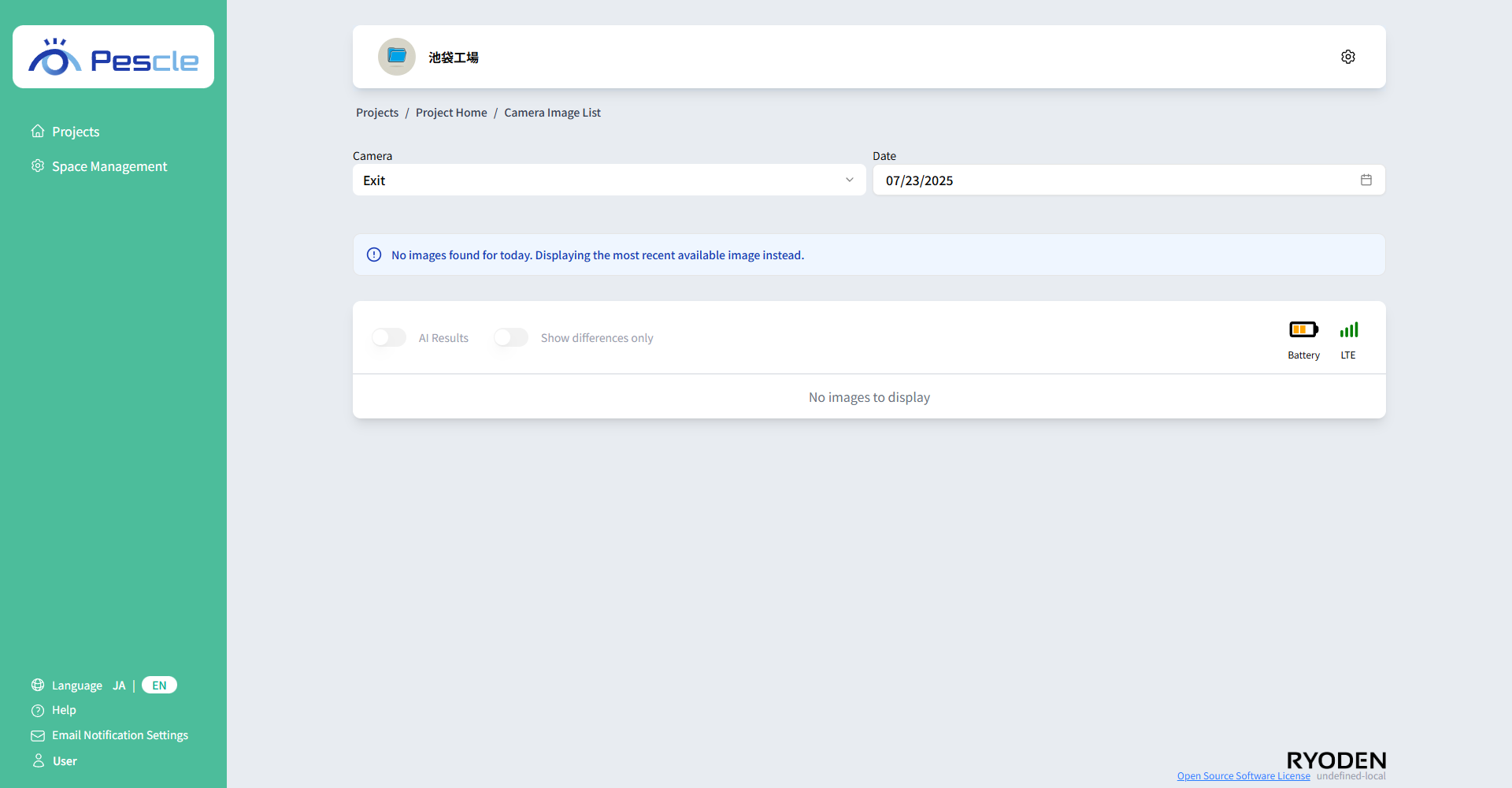
Task: Click the globe Language icon
Action: 38,685
